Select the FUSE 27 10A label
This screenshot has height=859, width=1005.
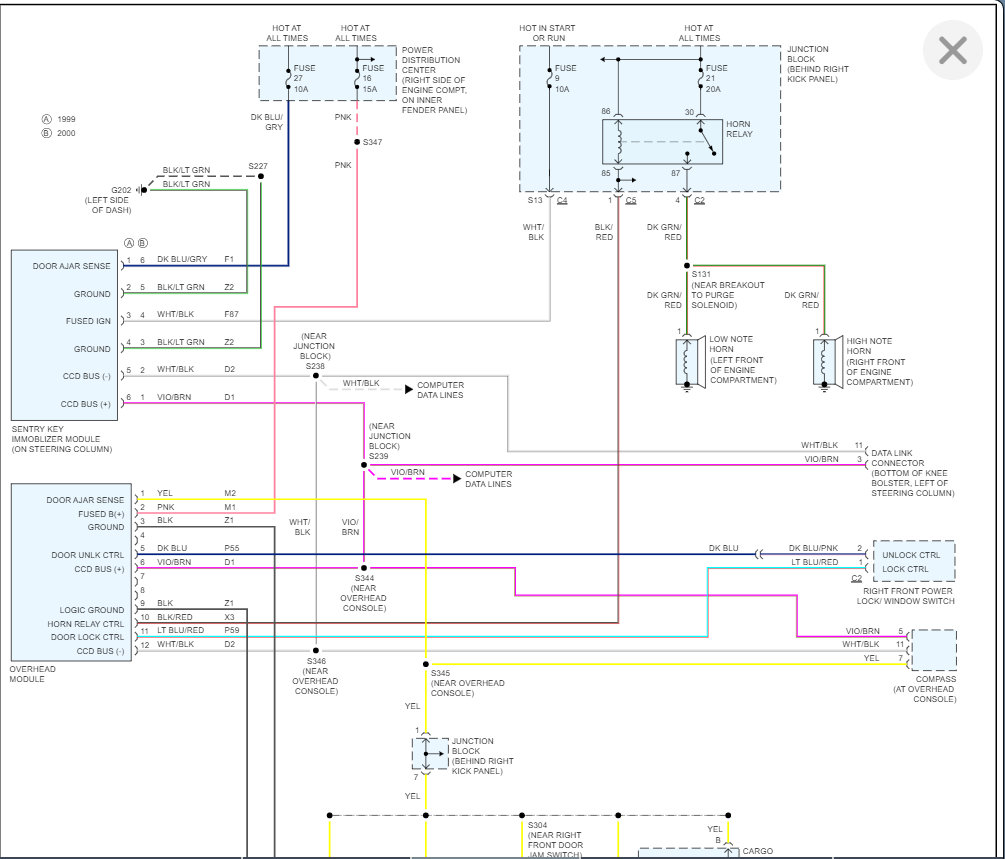pos(304,78)
